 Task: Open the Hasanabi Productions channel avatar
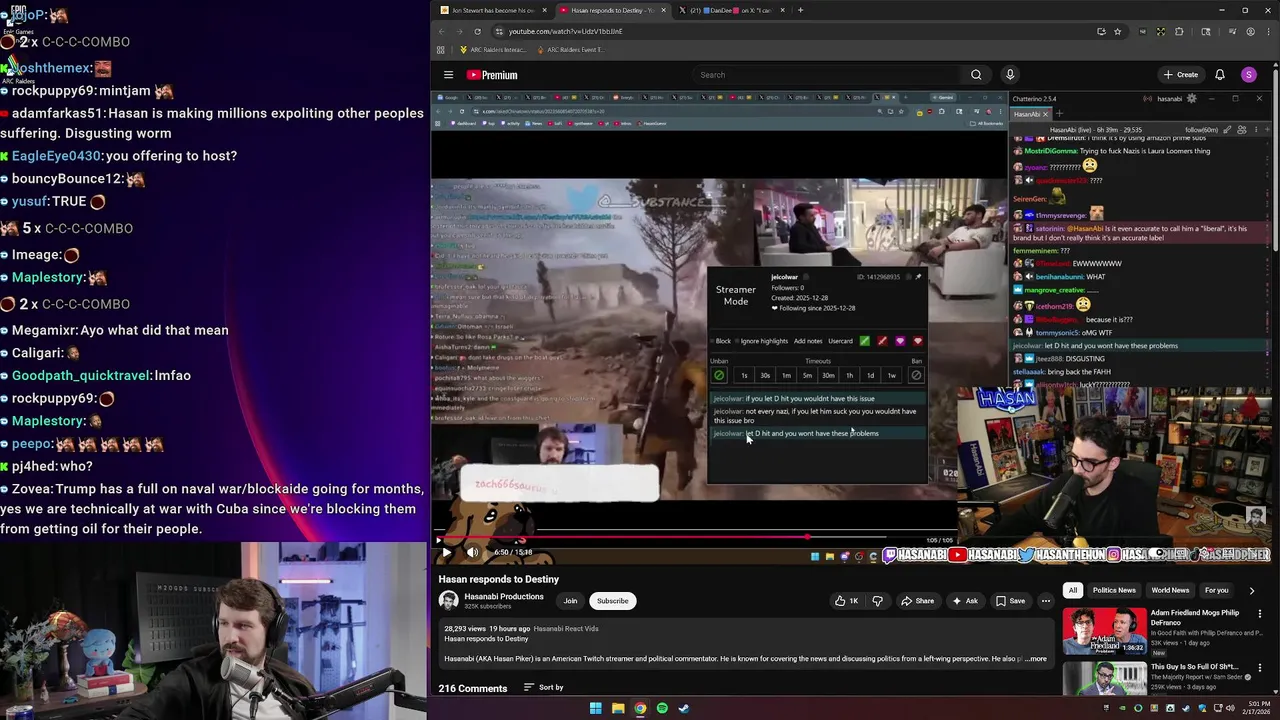coord(448,600)
